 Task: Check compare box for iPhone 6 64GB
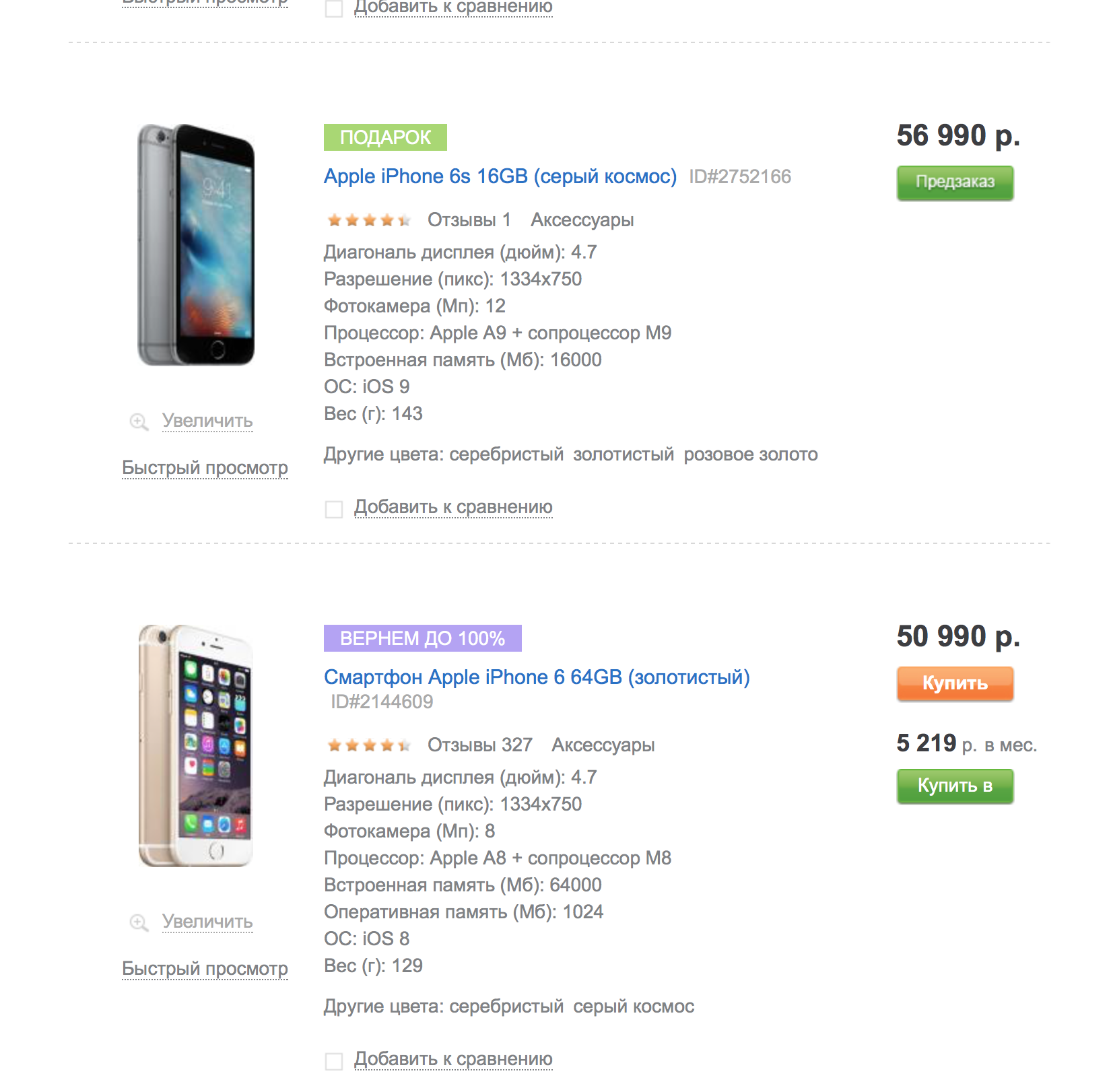pyautogui.click(x=334, y=1061)
